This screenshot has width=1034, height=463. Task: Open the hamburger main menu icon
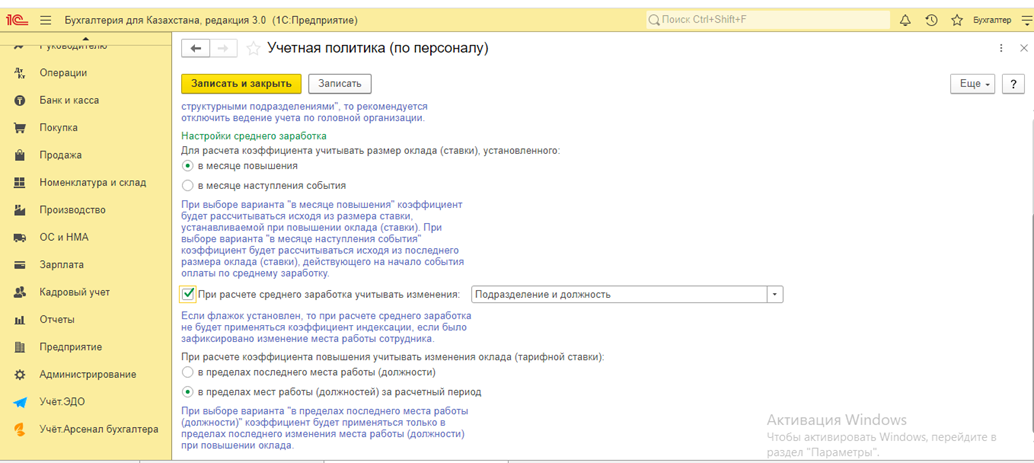coord(45,20)
